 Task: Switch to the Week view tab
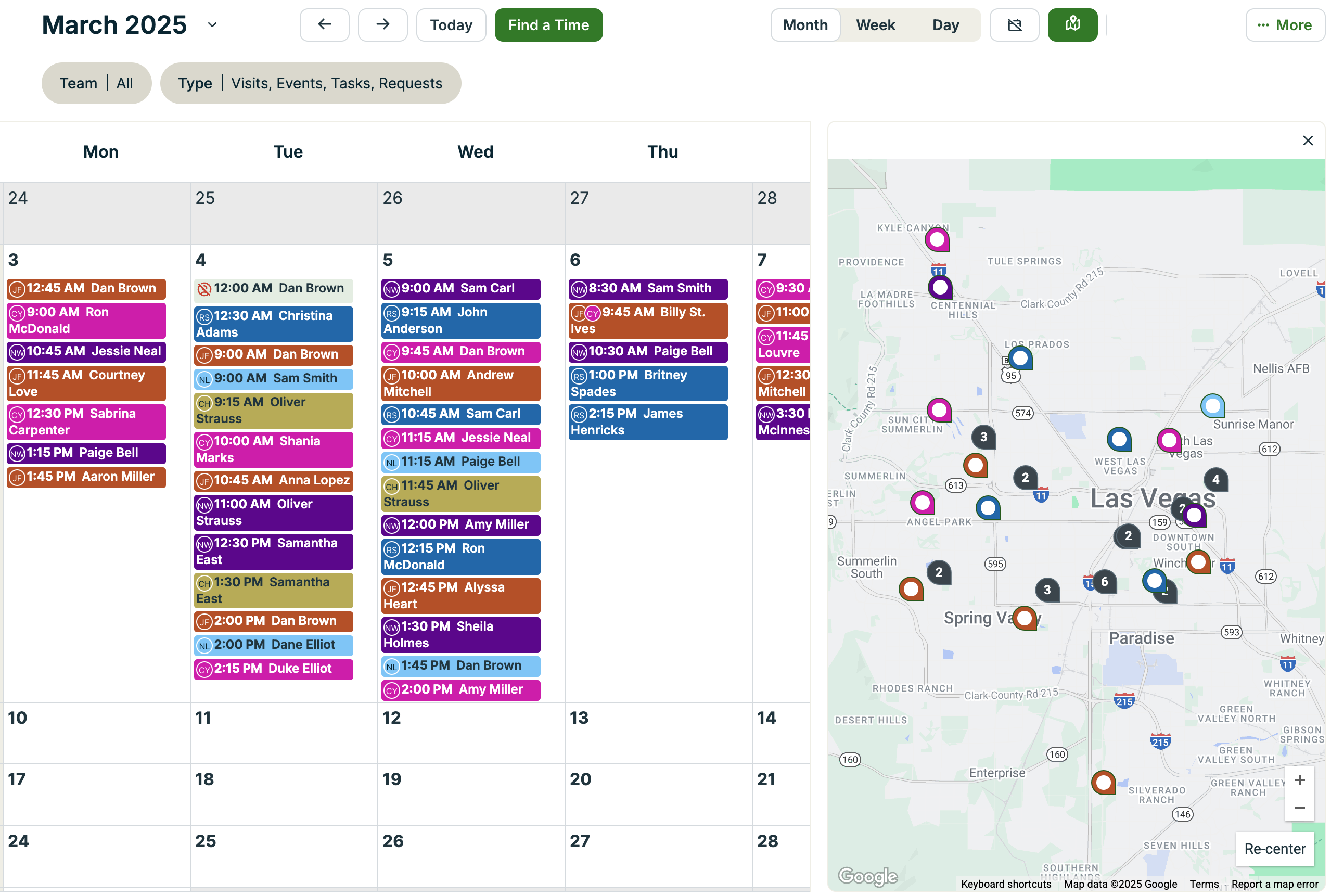click(x=875, y=24)
